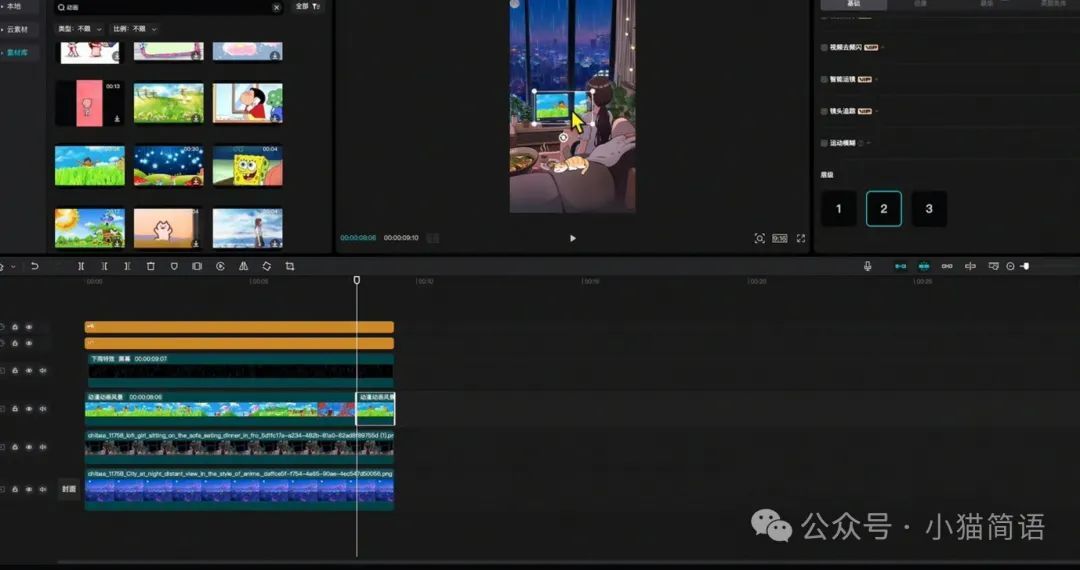
Task: Toggle the preview axis icon
Action: (x=970, y=266)
